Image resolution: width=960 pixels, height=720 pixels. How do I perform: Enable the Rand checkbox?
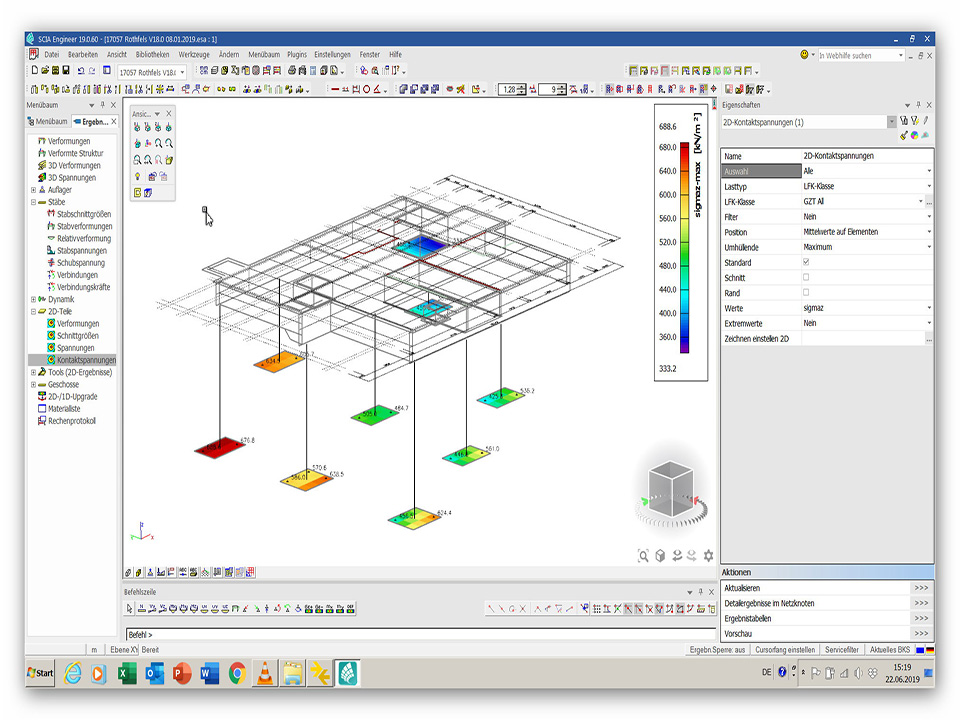coord(806,293)
